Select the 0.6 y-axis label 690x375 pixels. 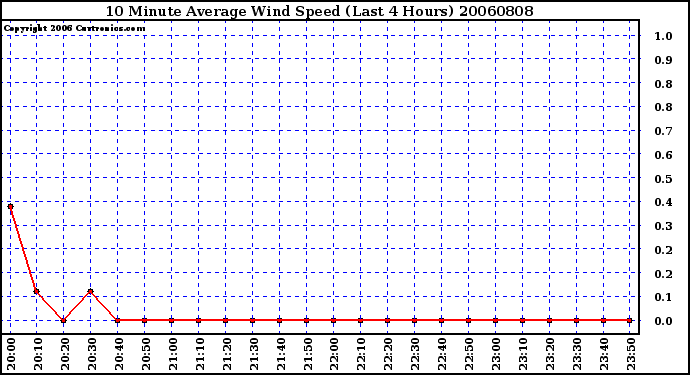pyautogui.click(x=664, y=155)
